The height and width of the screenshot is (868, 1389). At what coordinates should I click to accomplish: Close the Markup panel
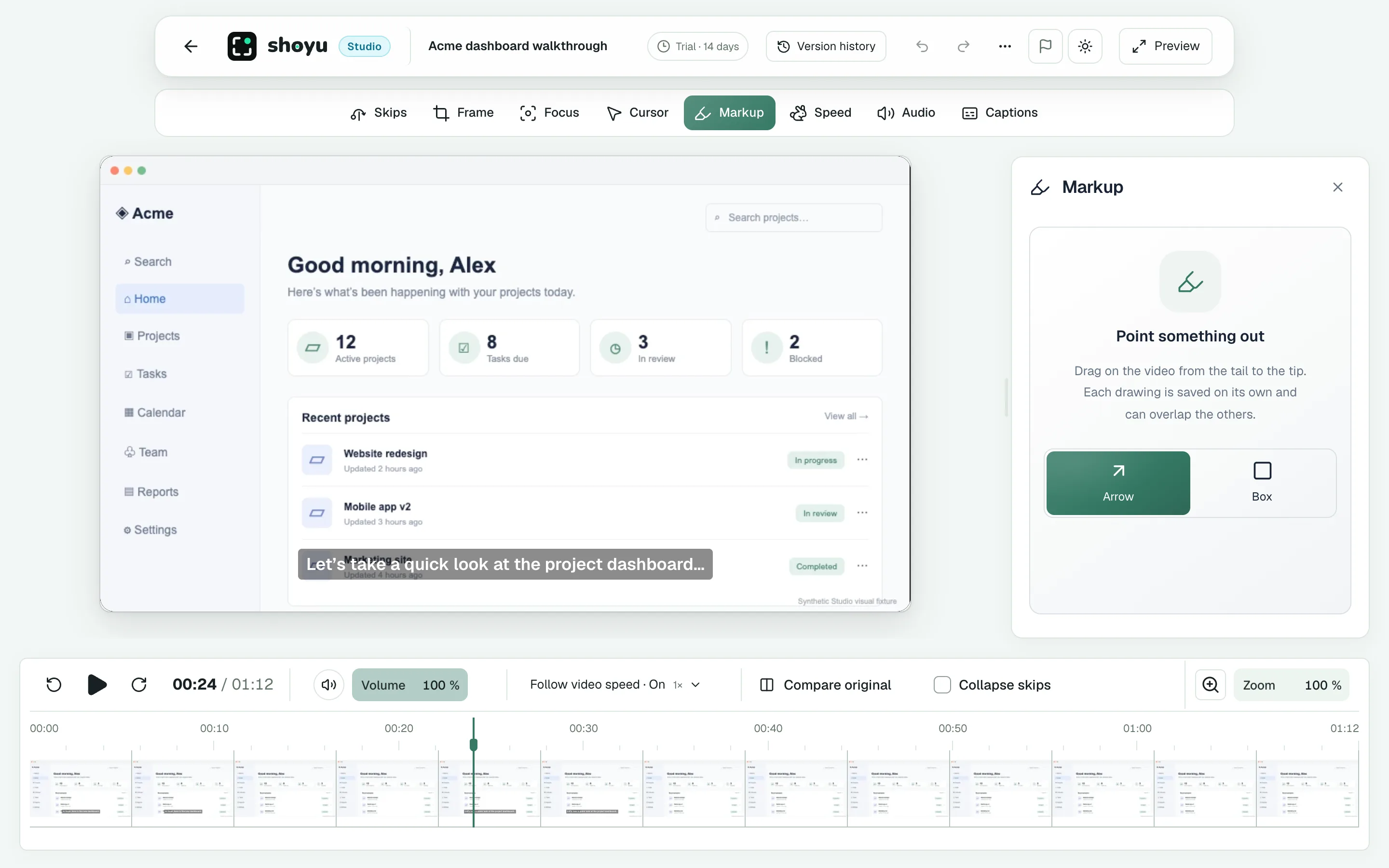click(1337, 187)
